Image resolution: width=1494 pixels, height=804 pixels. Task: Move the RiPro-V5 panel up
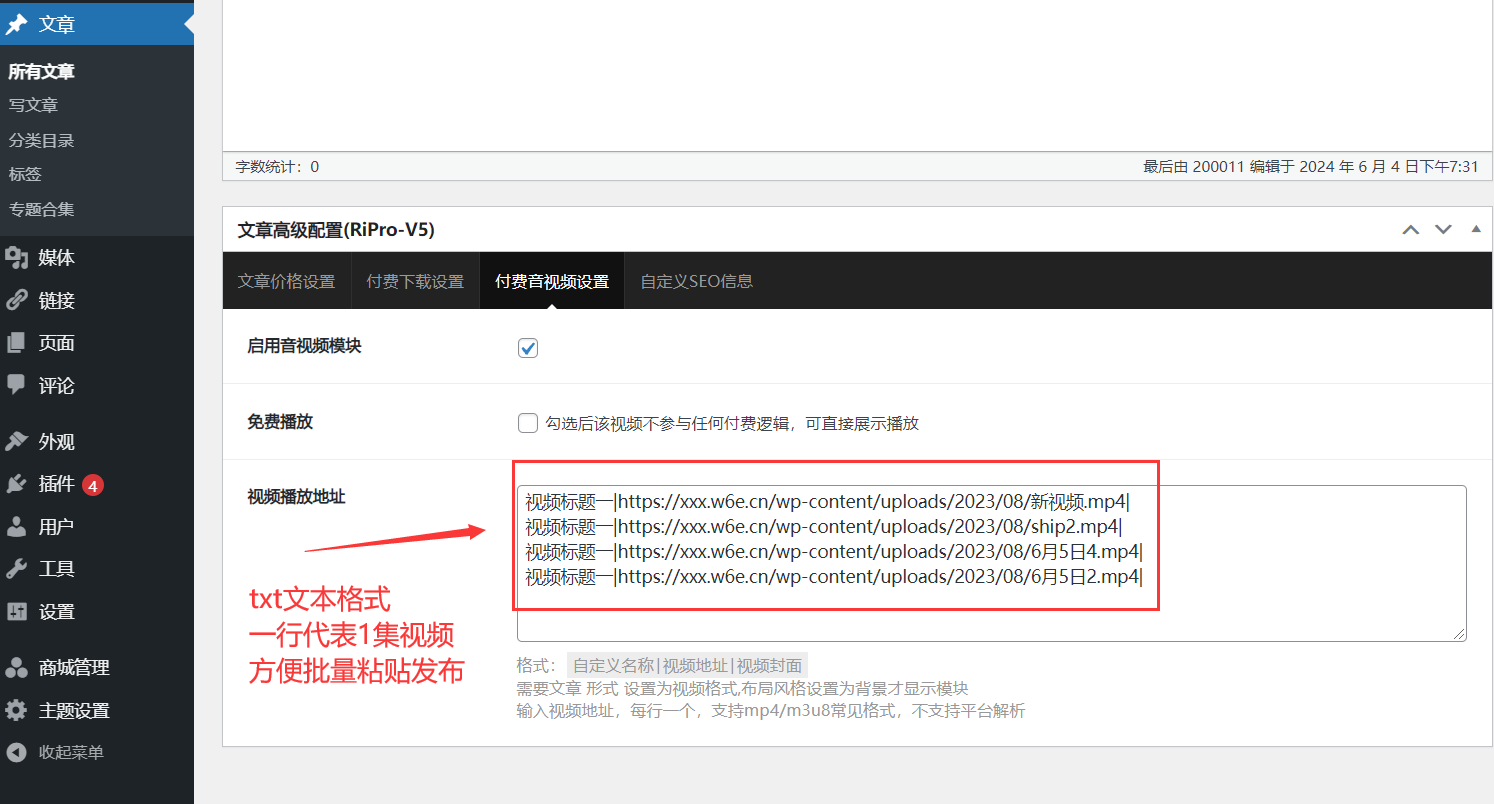point(1411,230)
